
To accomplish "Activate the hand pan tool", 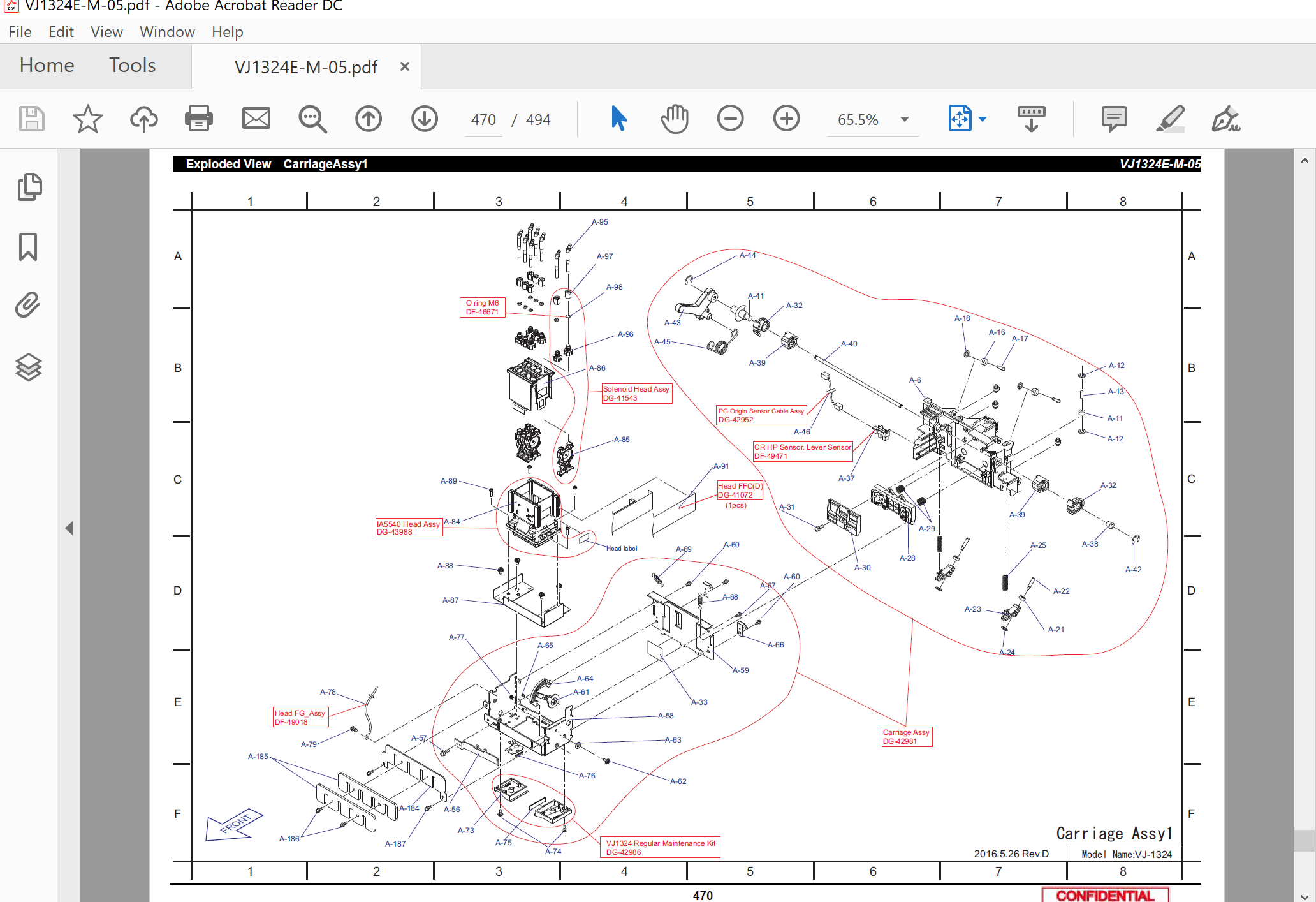I will [675, 119].
